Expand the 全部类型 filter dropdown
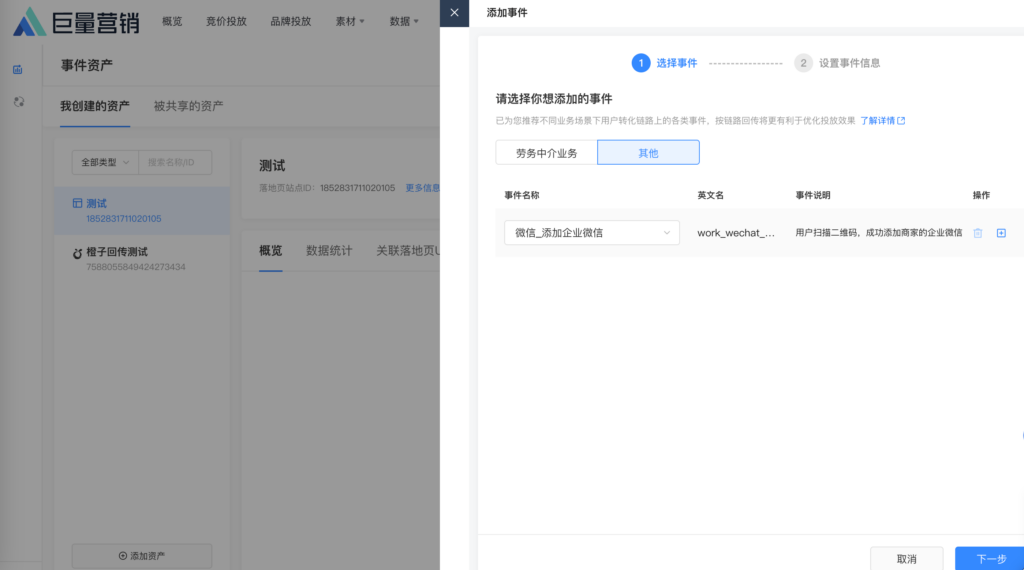Image resolution: width=1024 pixels, height=570 pixels. click(105, 162)
